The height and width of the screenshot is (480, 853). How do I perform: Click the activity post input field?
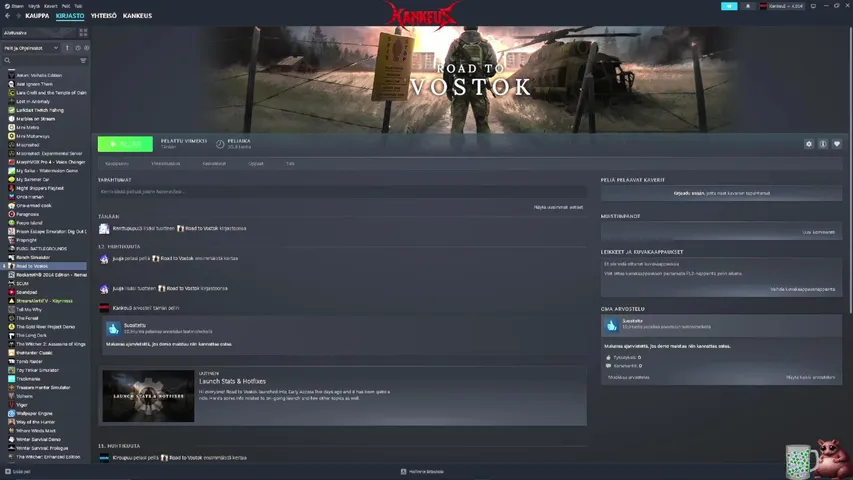[x=343, y=192]
